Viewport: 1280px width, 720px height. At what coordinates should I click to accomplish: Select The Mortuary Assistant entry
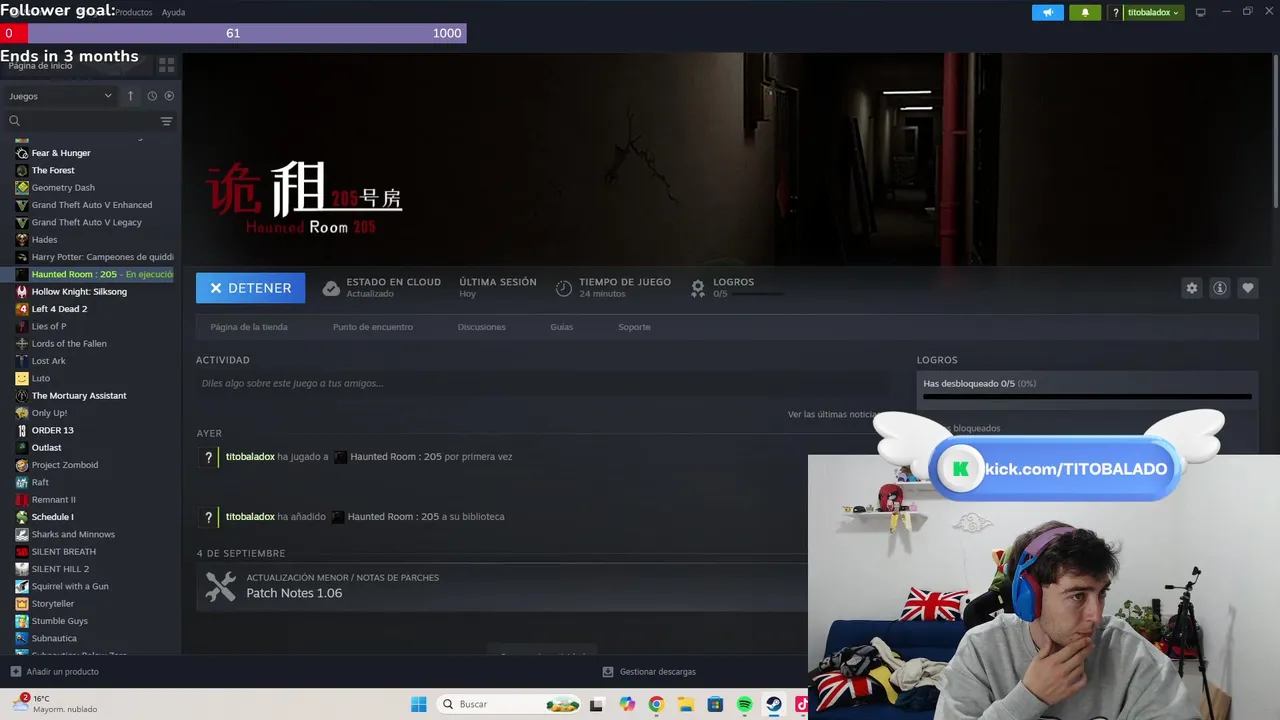click(x=79, y=396)
